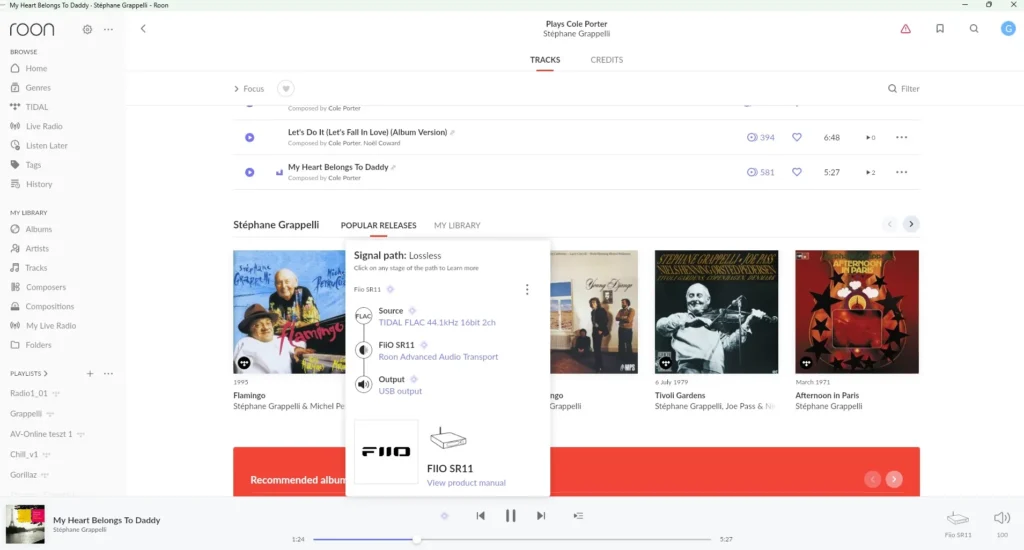Open Folders in sidebar
The image size is (1024, 550).
(x=31, y=345)
